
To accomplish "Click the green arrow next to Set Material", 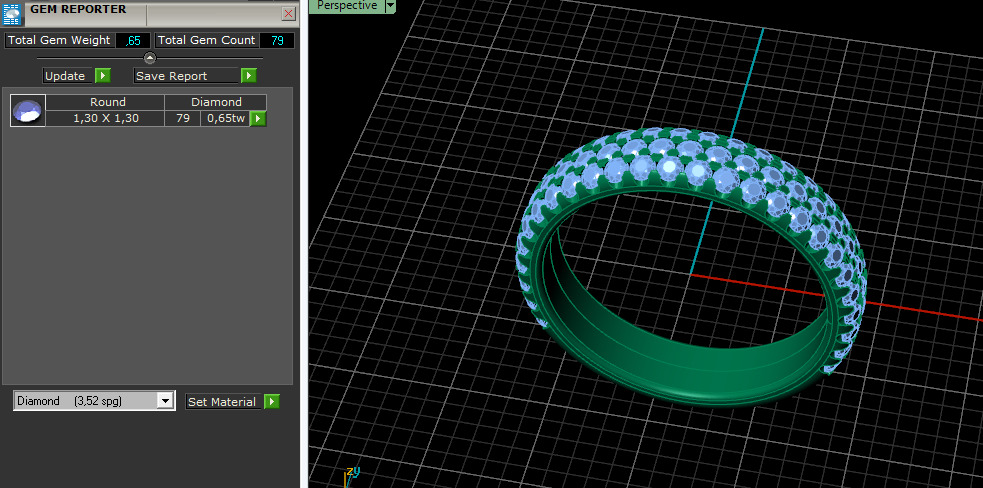I will (x=271, y=402).
